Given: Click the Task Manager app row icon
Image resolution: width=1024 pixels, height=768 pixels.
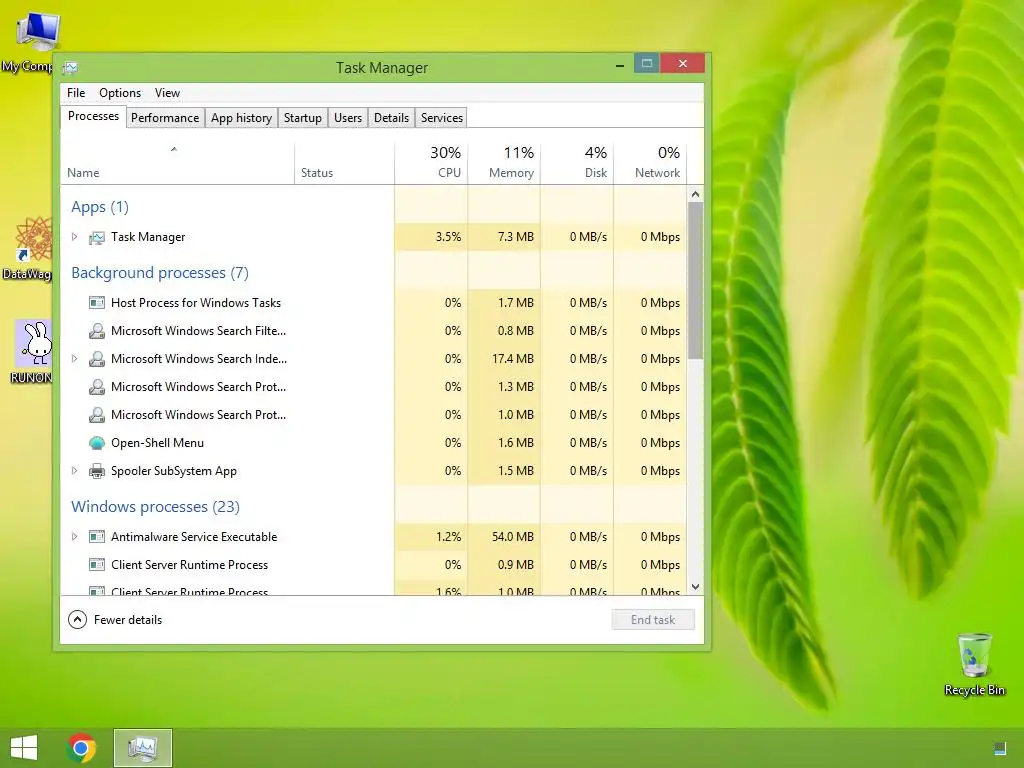Looking at the screenshot, I should pos(97,237).
